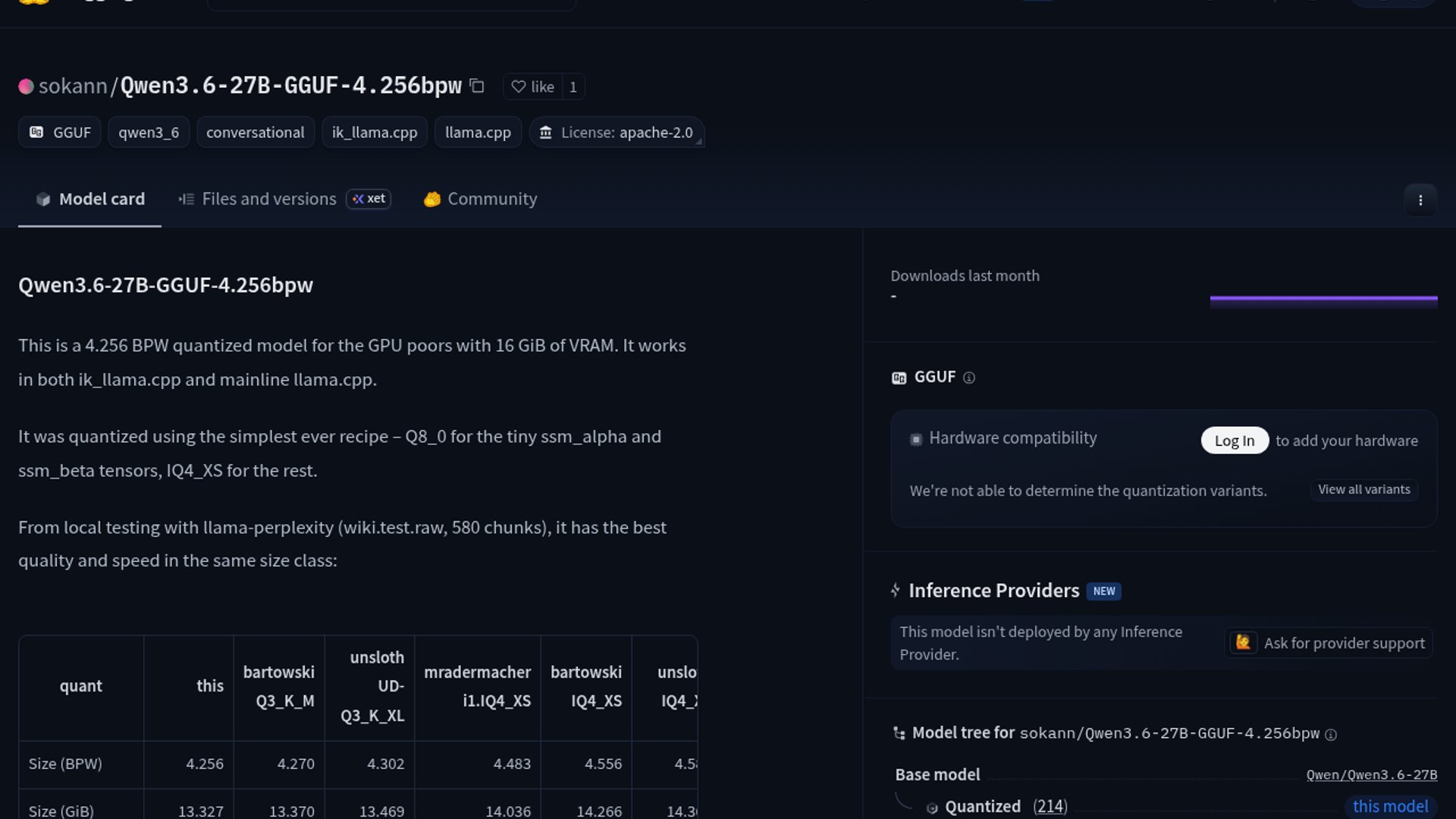Select the ik_llama.cpp tag
The height and width of the screenshot is (819, 1456).
[x=375, y=132]
